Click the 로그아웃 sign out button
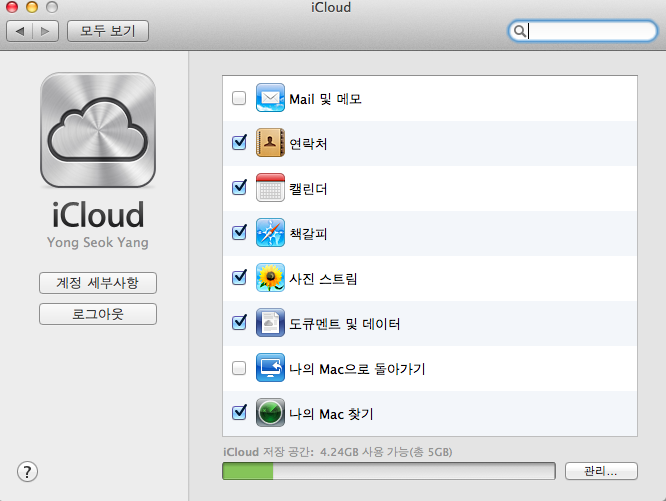Screen dimensions: 666x501 click(x=98, y=314)
